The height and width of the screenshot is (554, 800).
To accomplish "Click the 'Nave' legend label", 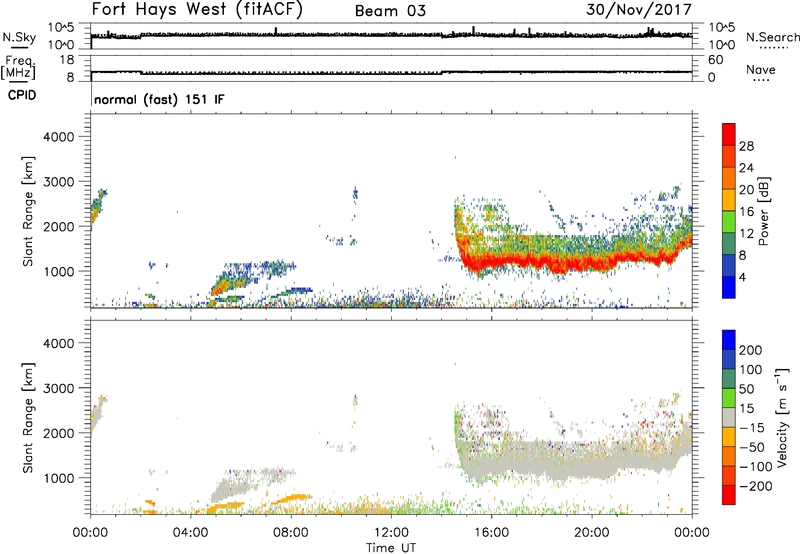I will (760, 70).
